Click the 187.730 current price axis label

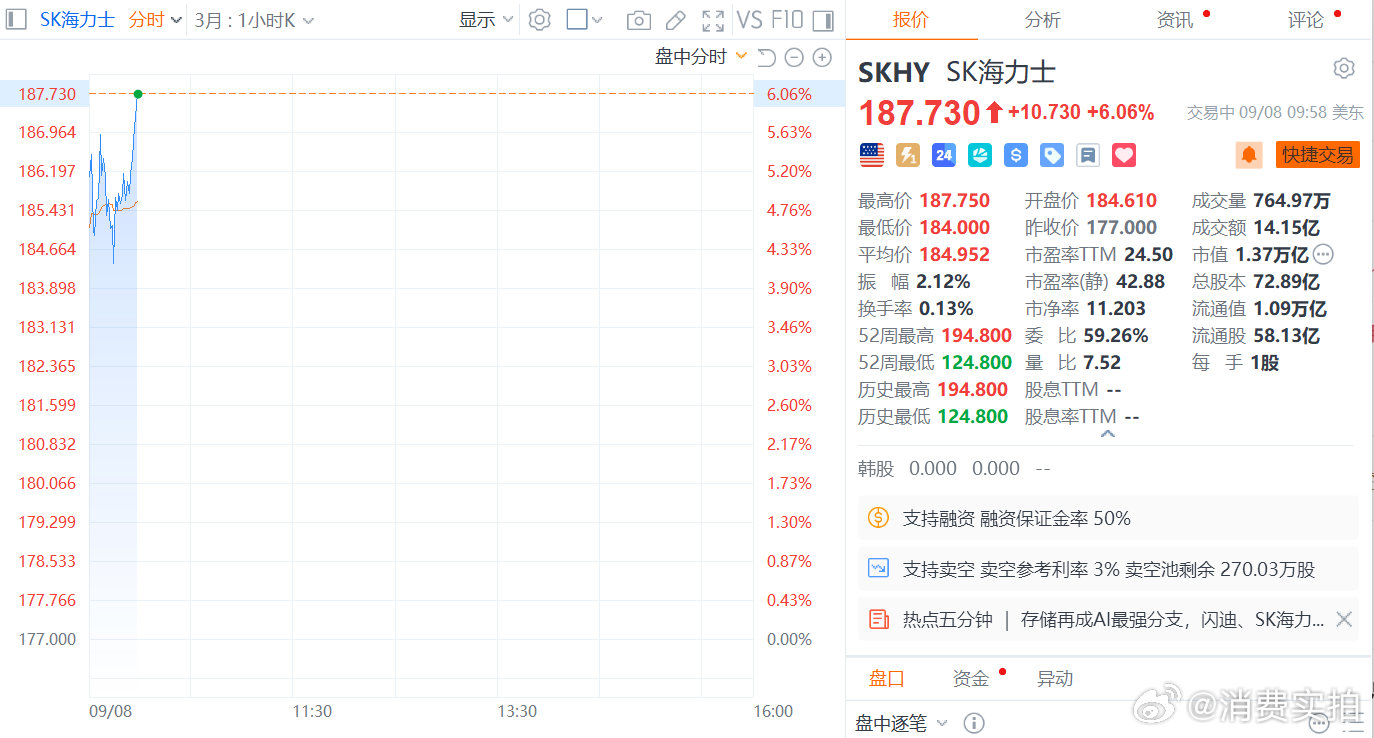[x=47, y=94]
